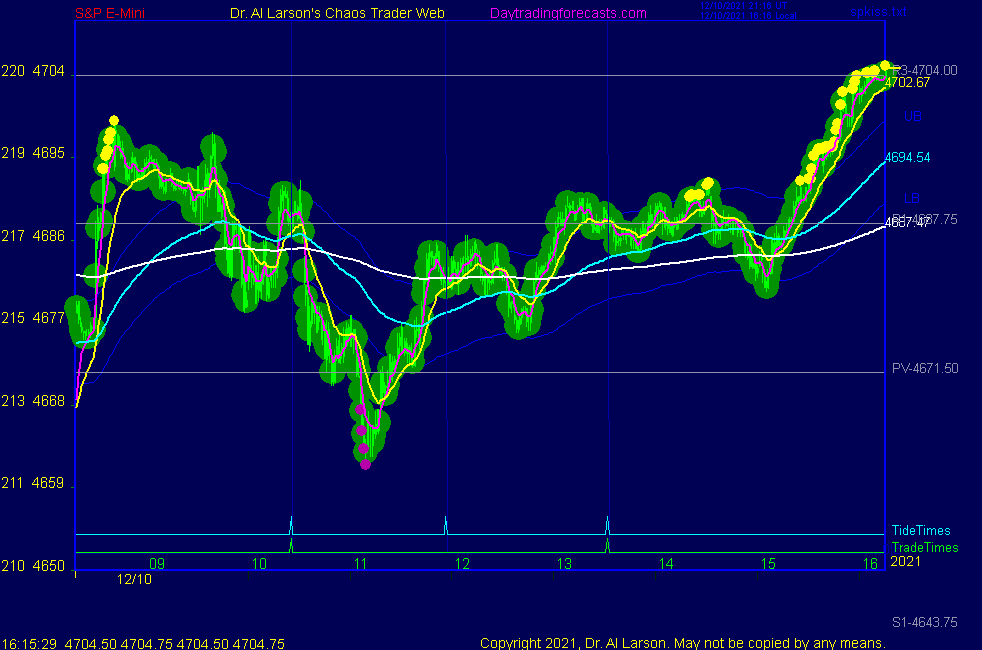
Task: Click the 15 hour axis label
Action: (768, 564)
